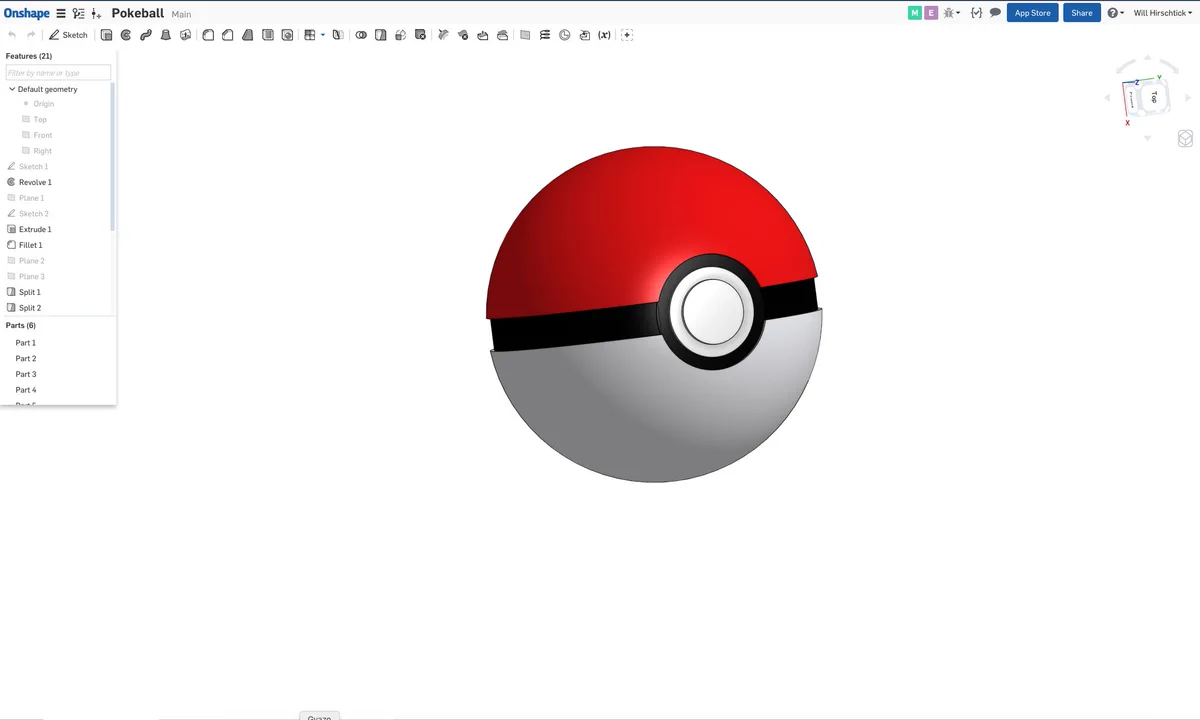Viewport: 1200px width, 720px height.
Task: Select the Mirror tool in the toolbar
Action: [337, 35]
